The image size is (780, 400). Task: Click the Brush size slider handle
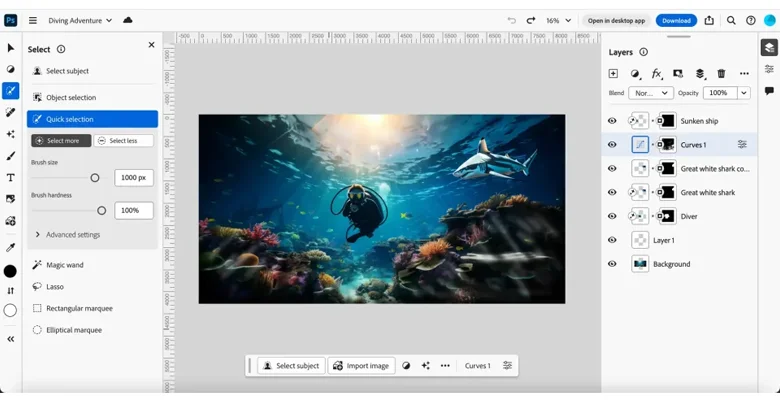pyautogui.click(x=95, y=178)
